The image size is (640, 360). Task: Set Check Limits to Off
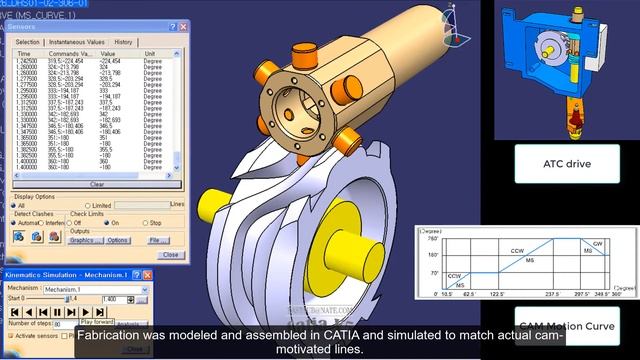(69, 223)
